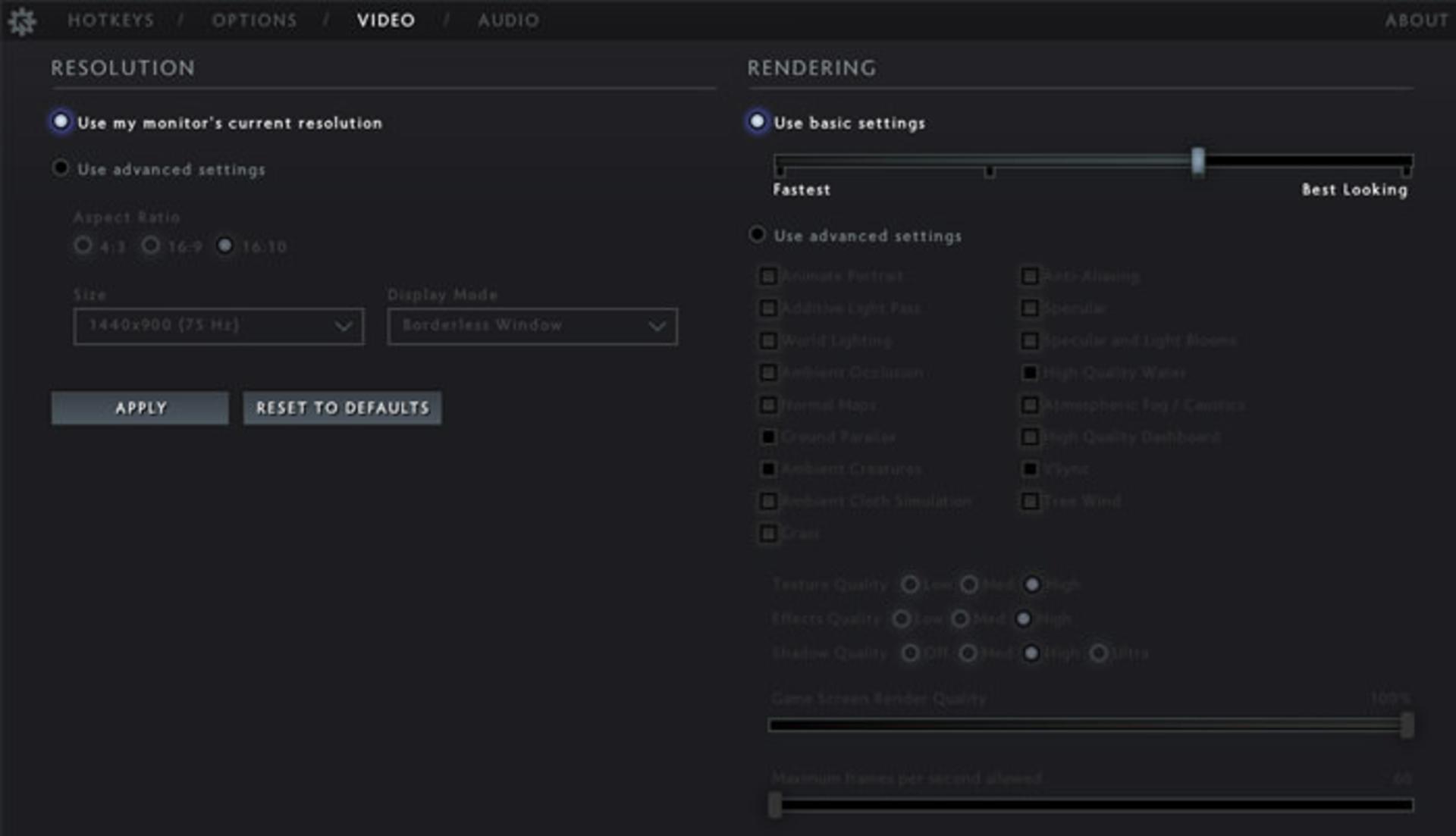This screenshot has width=1456, height=836.
Task: Toggle High Quality Dashboard checkbox
Action: [1030, 437]
